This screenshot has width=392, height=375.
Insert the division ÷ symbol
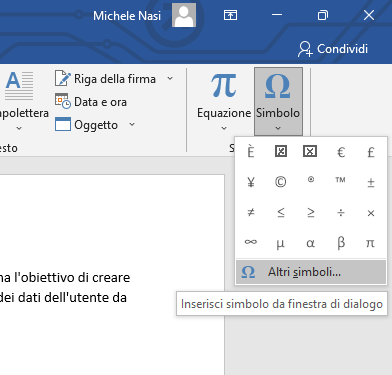[341, 212]
